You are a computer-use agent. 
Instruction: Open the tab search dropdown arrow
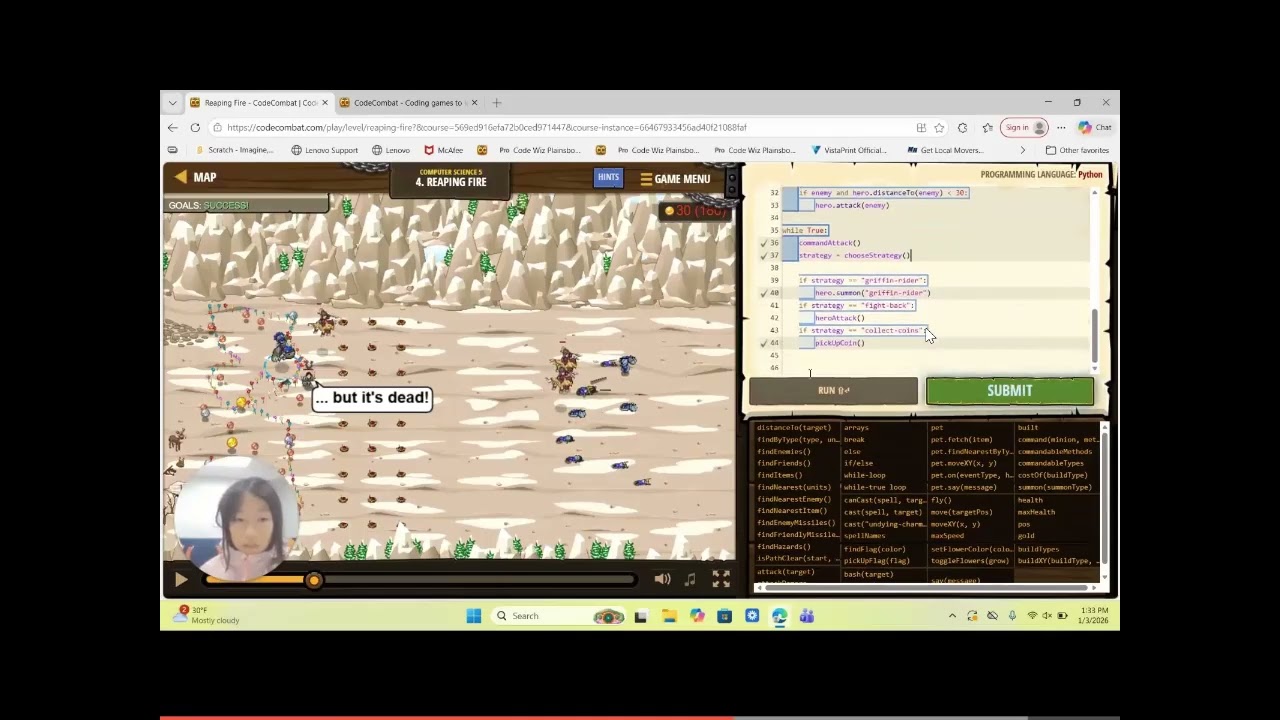click(x=172, y=102)
